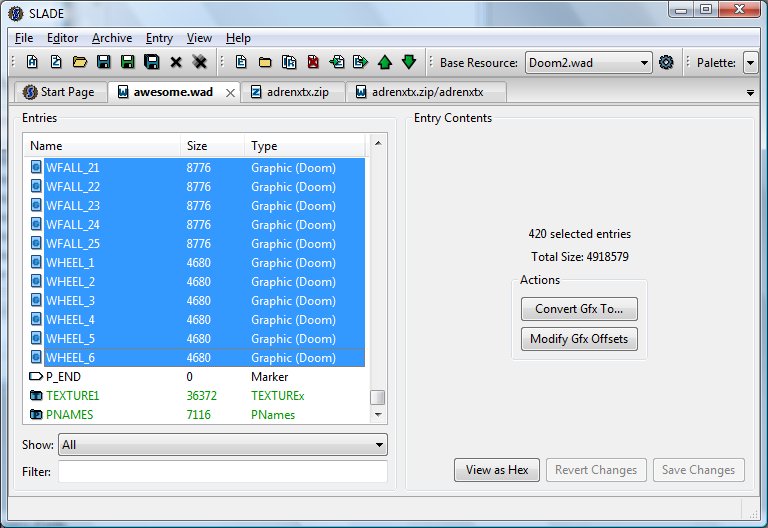Add a new entry with the E page icon
The width and height of the screenshot is (768, 528).
pos(240,62)
